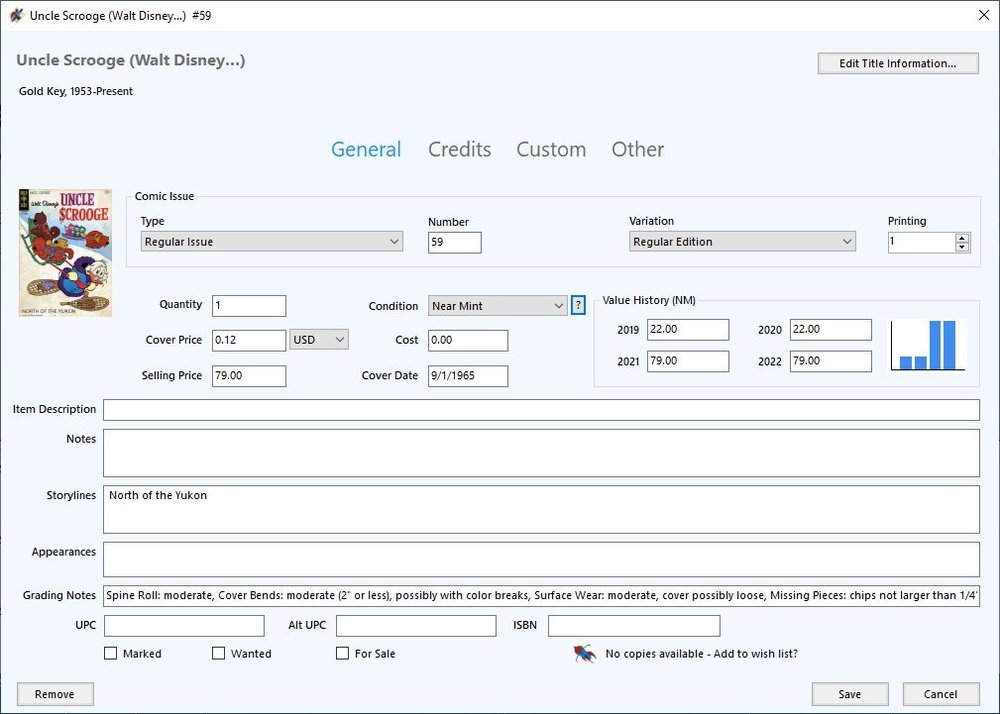Increase Printing with the up arrow

click(962, 238)
